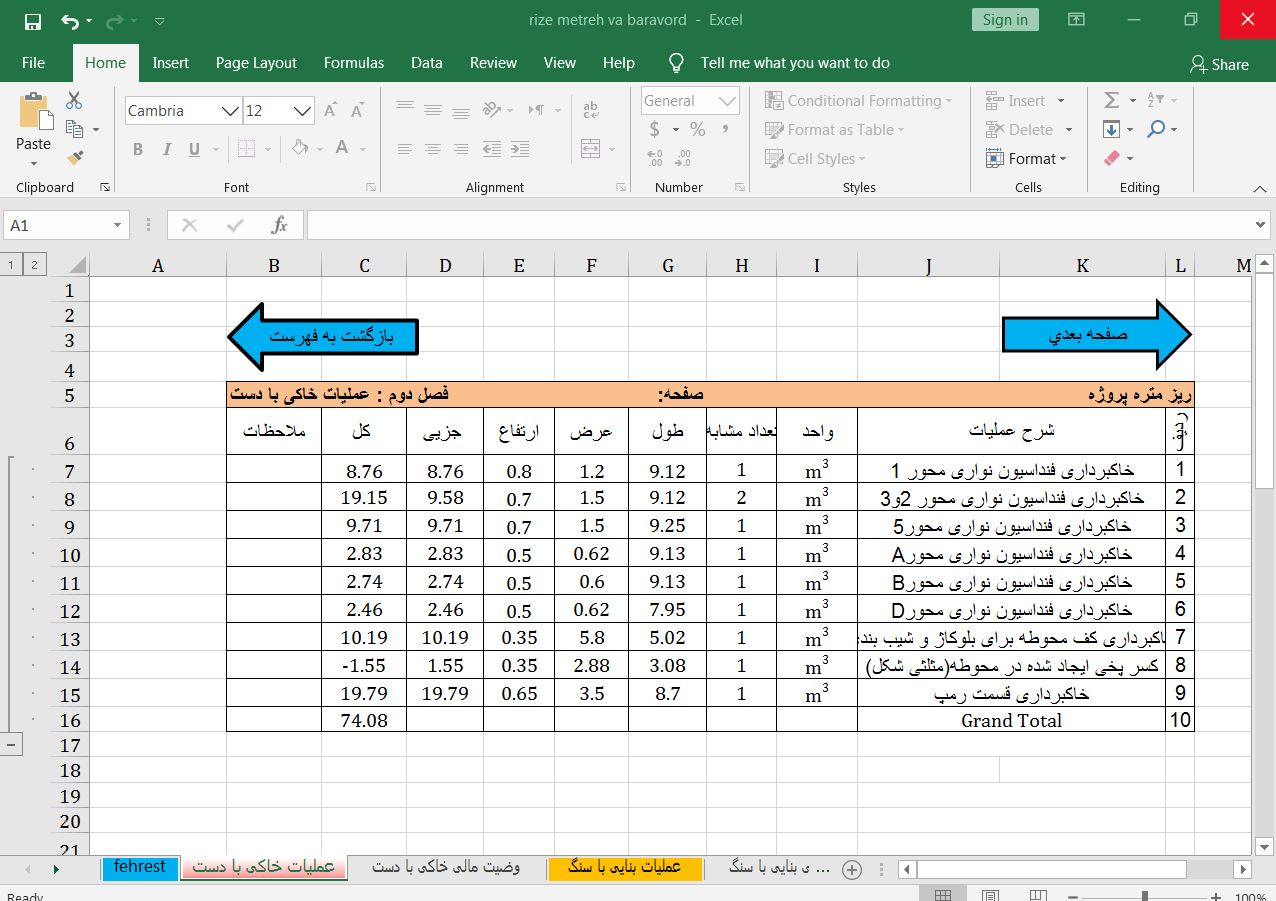Viewport: 1276px width, 901px height.
Task: Open Find & Select magnifier
Action: tap(1156, 129)
